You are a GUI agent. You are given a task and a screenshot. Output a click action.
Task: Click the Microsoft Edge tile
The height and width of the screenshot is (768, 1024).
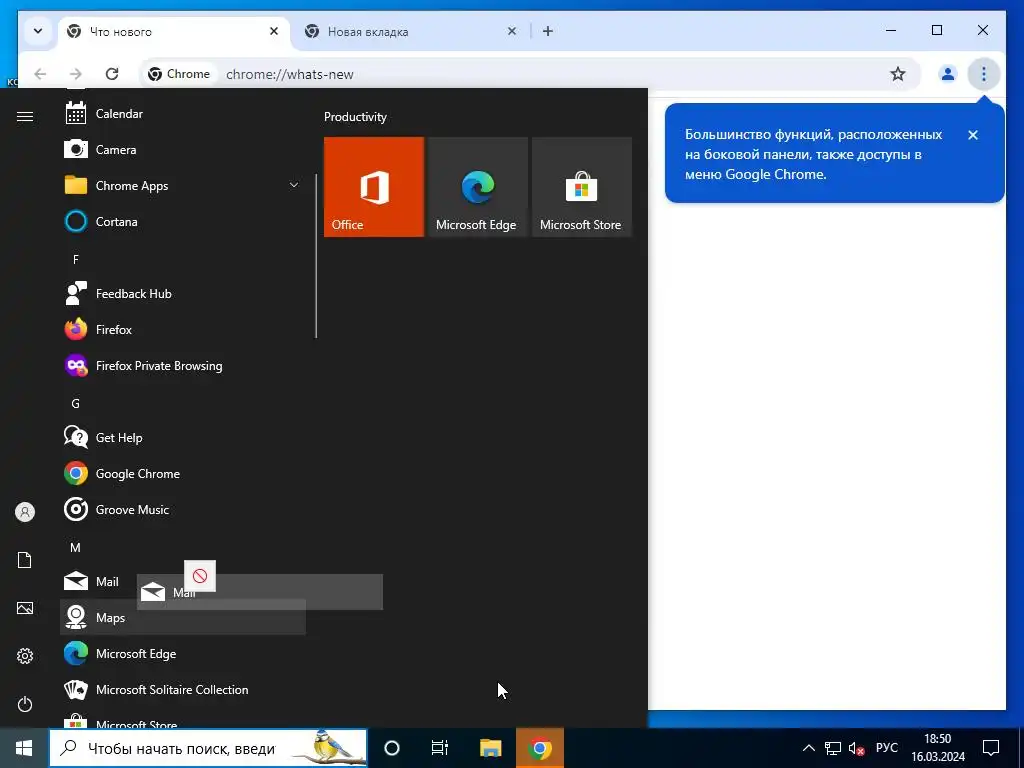(478, 187)
